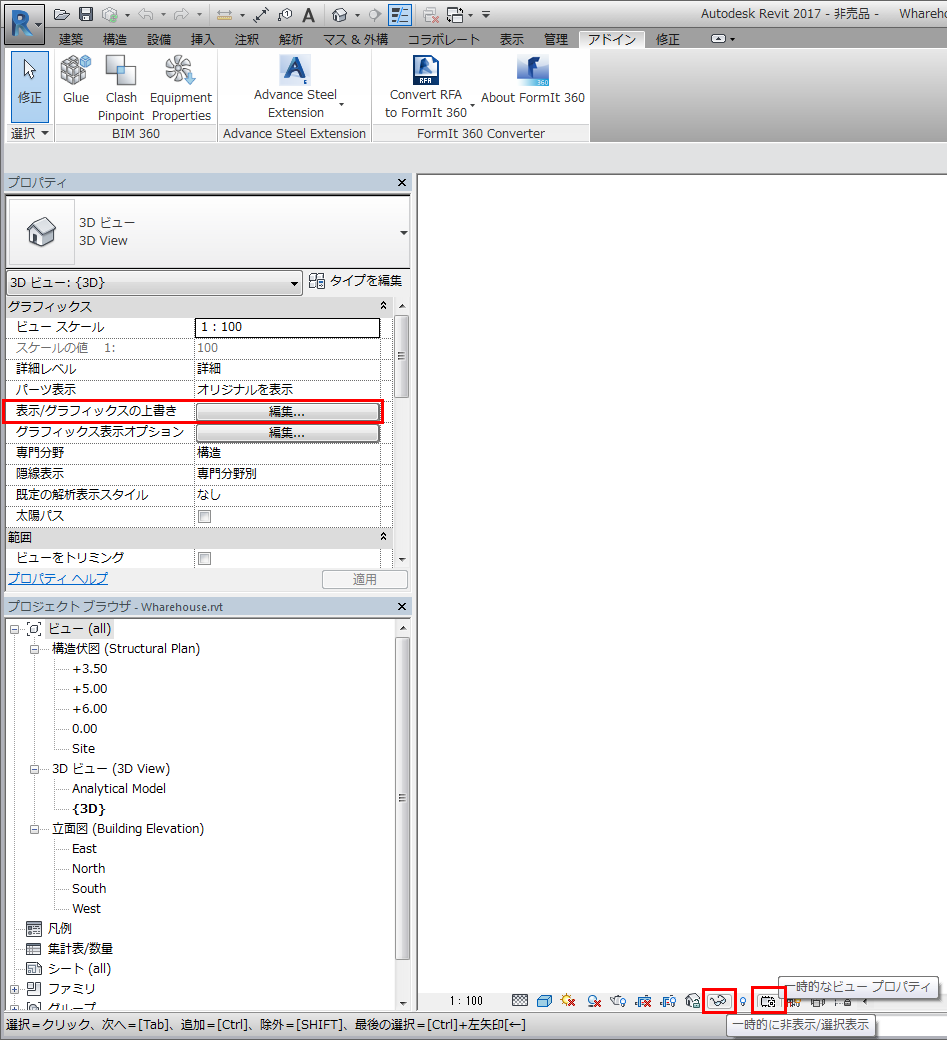Select the South elevation view
Screen dimensions: 947x1040
tap(89, 889)
